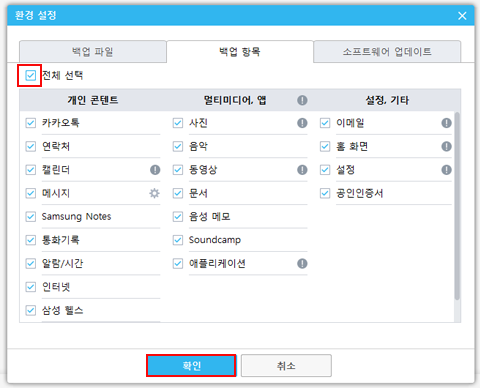The image size is (480, 388).
Task: Uncheck the 설정 checkbox
Action: [325, 170]
